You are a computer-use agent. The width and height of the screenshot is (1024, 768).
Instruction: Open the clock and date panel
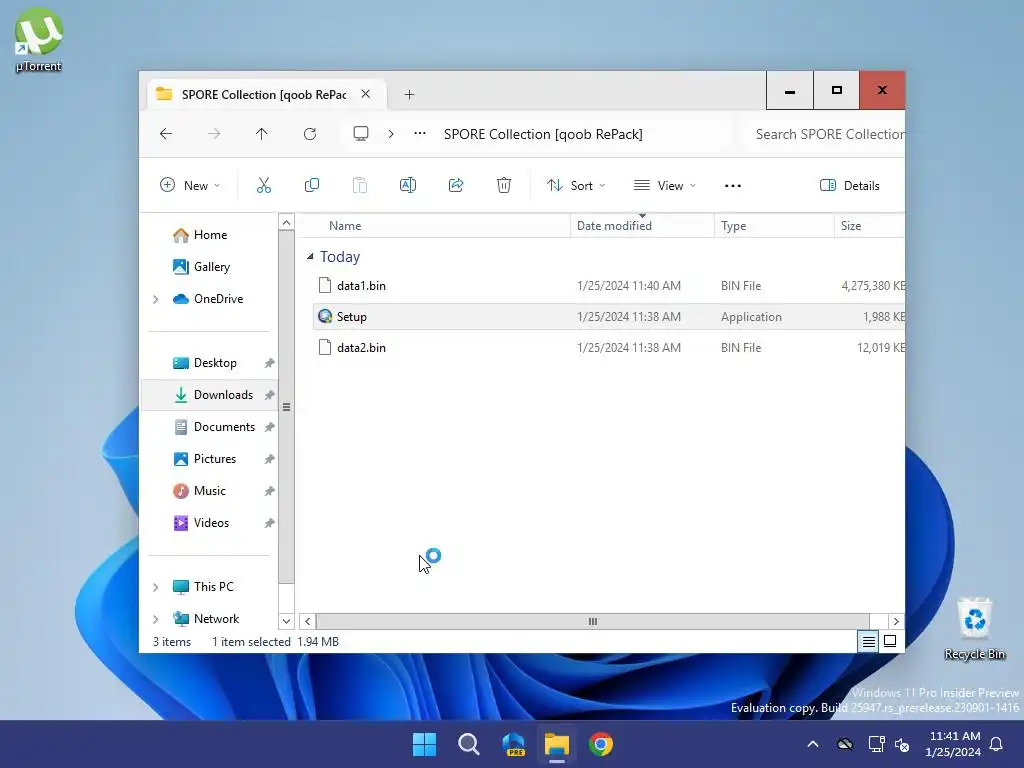point(953,744)
